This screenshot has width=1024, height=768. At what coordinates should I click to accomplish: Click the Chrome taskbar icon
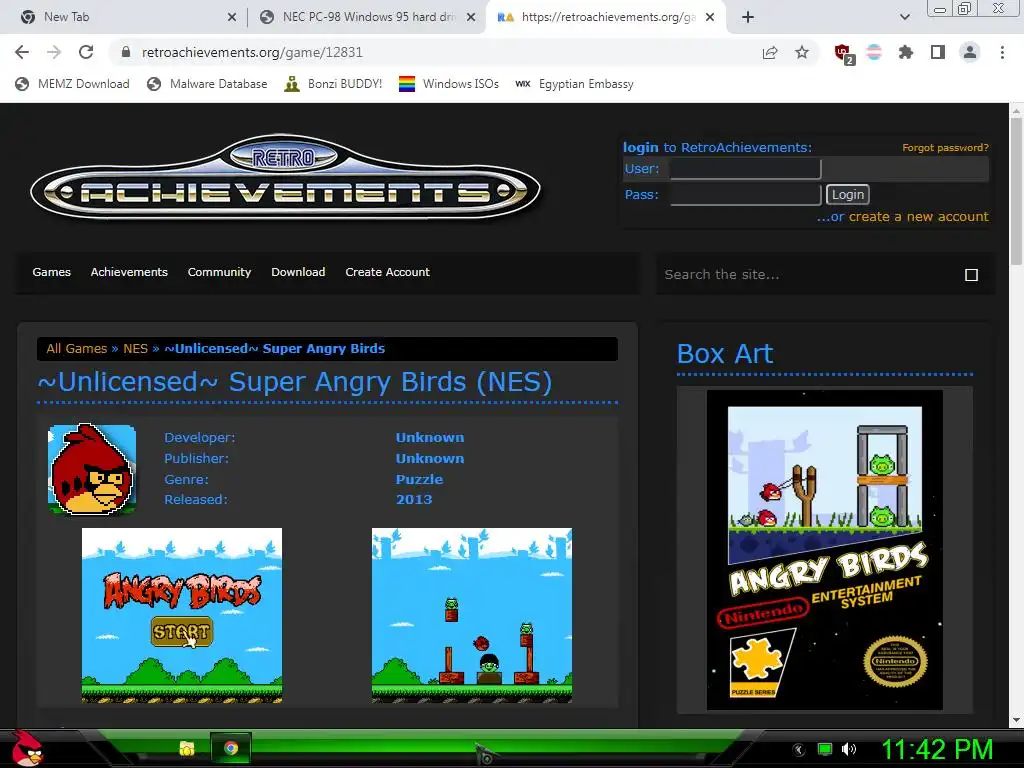(231, 748)
